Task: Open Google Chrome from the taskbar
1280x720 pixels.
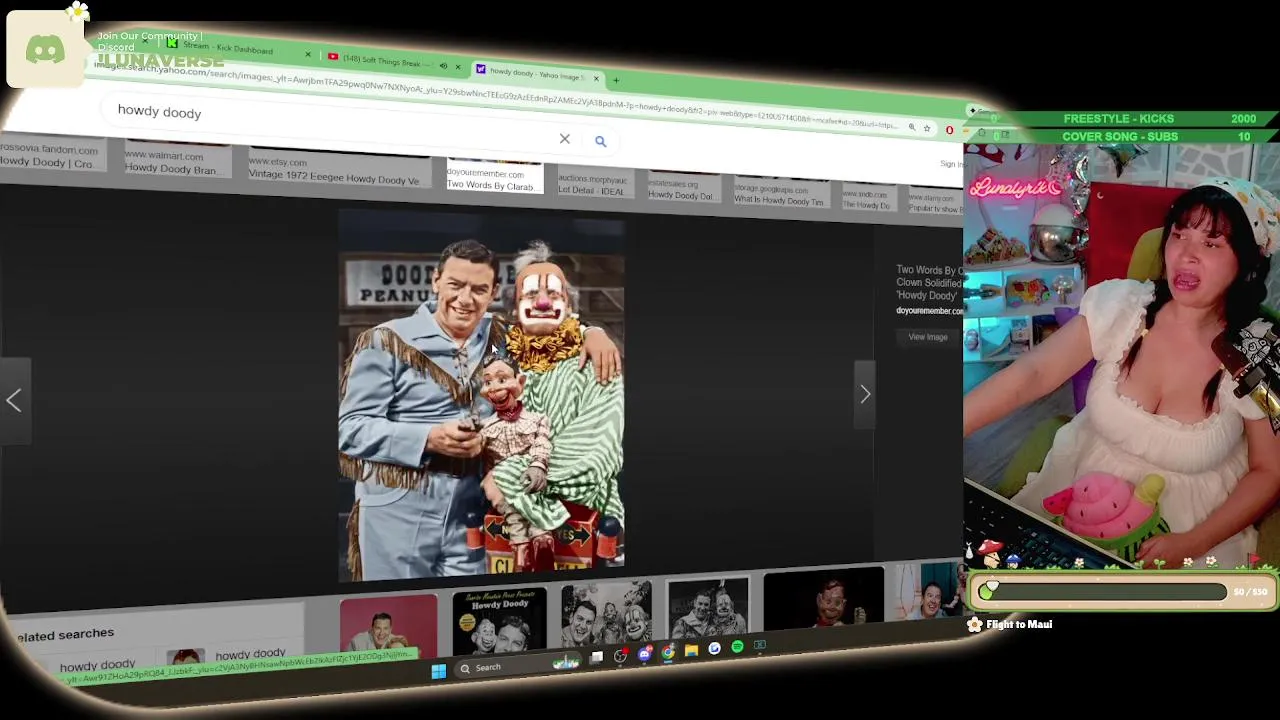Action: (668, 653)
